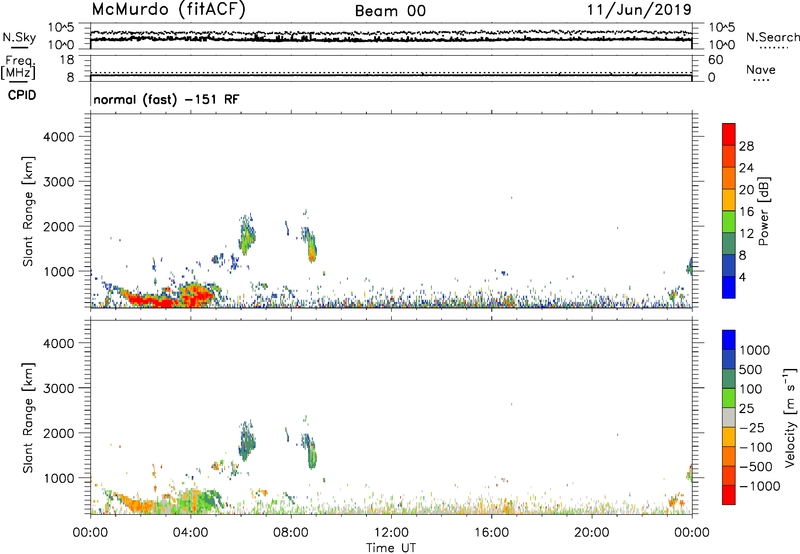Screen dimensions: 800x554
Task: Click the date 11/Jun/2019
Action: point(639,10)
